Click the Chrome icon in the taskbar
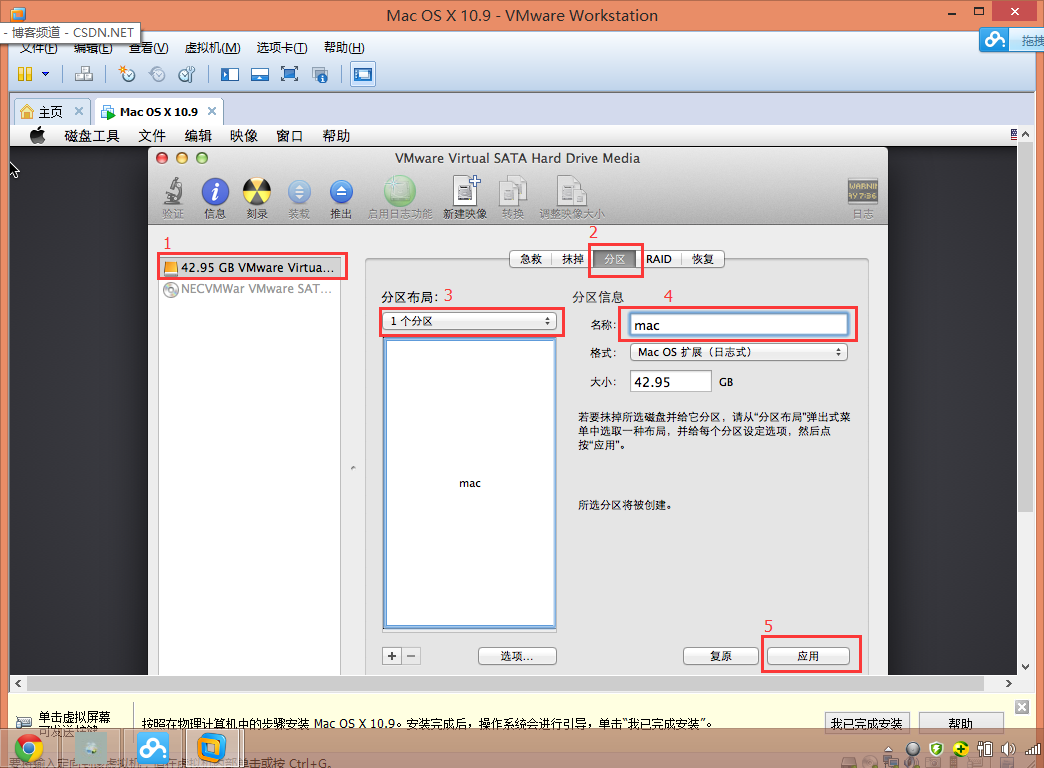 tap(29, 749)
